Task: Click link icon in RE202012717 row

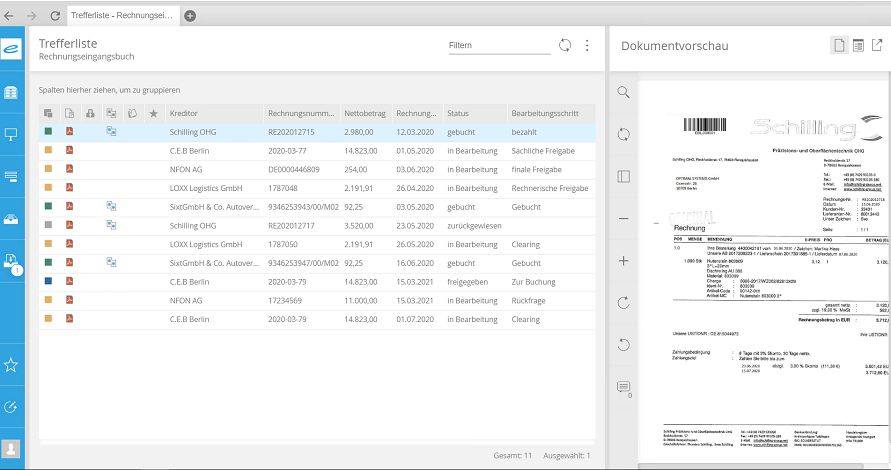Action: (x=111, y=225)
